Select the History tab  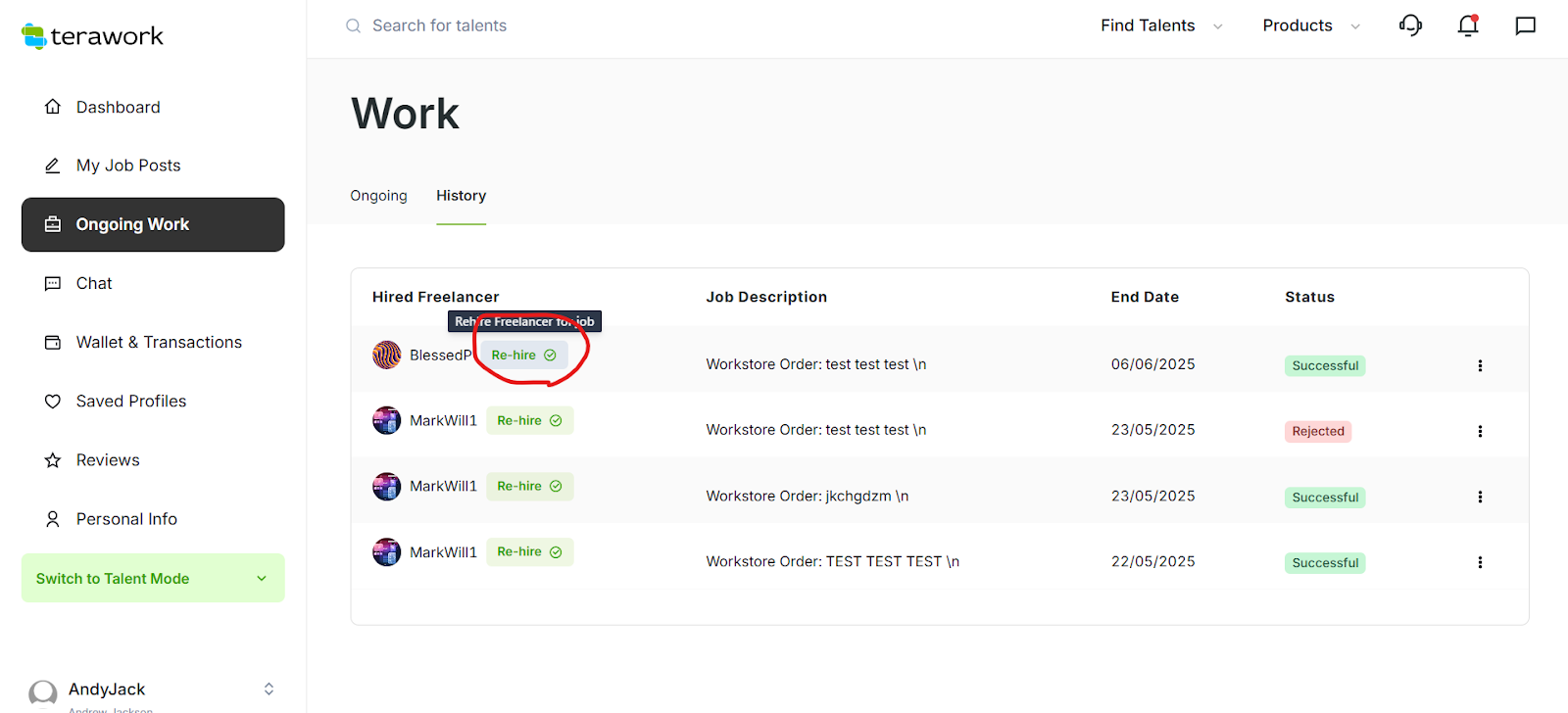(x=461, y=196)
